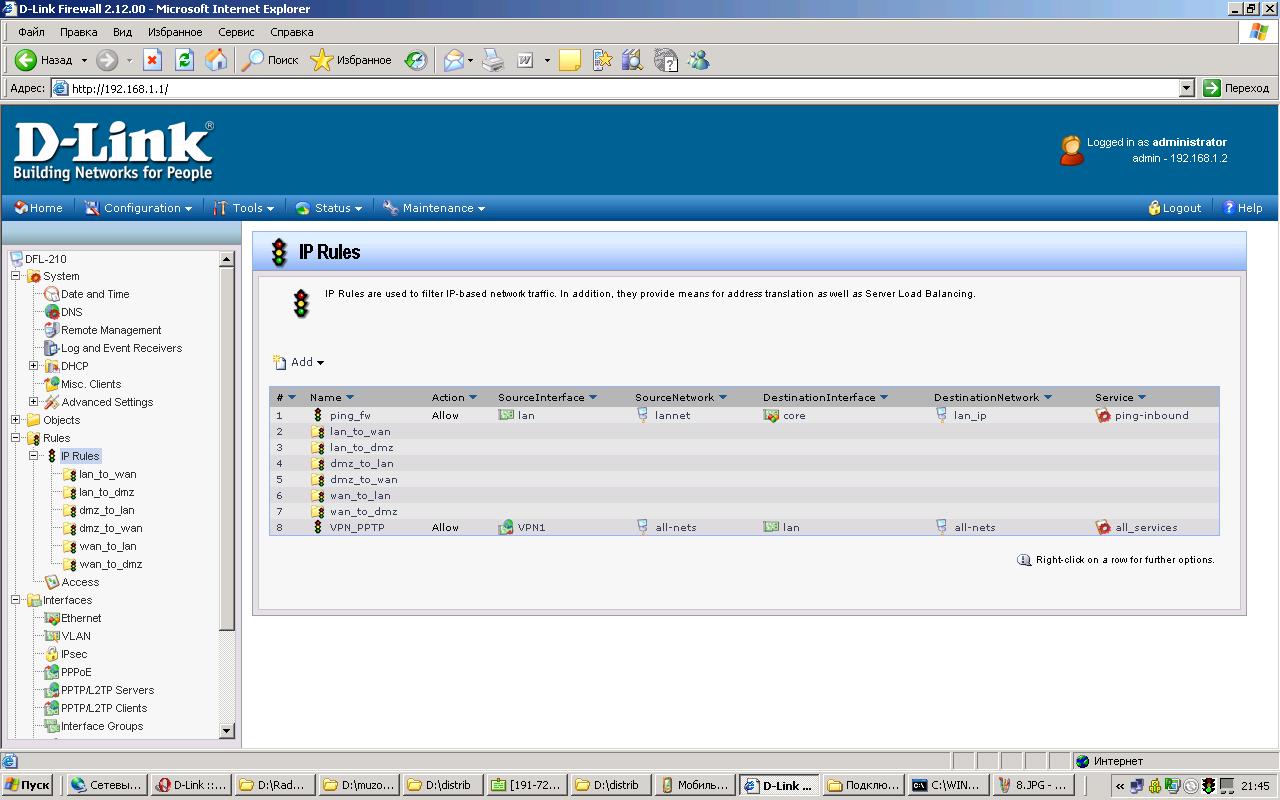Open Advanced Settings tree item

107,402
